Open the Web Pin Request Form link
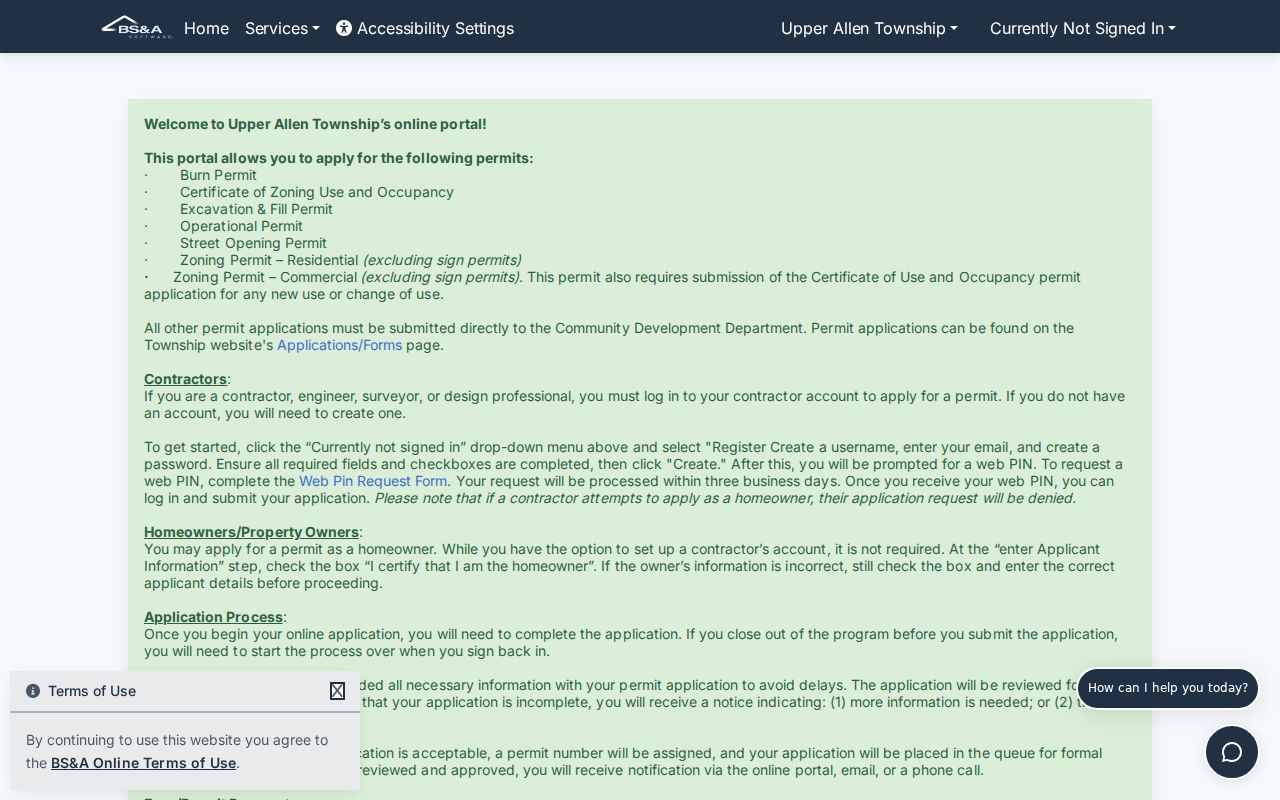Viewport: 1280px width, 800px height. (x=373, y=481)
